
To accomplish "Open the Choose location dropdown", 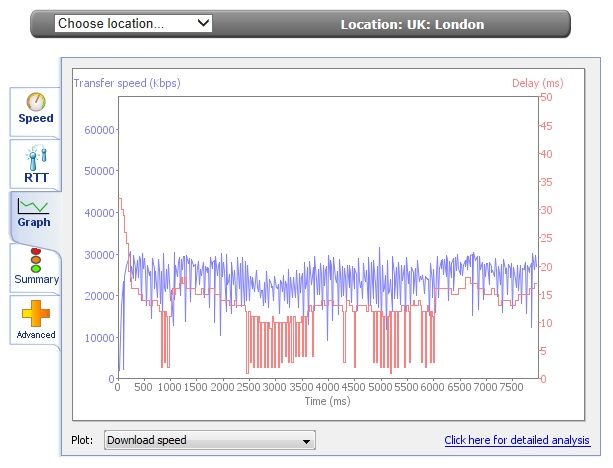I will click(133, 23).
